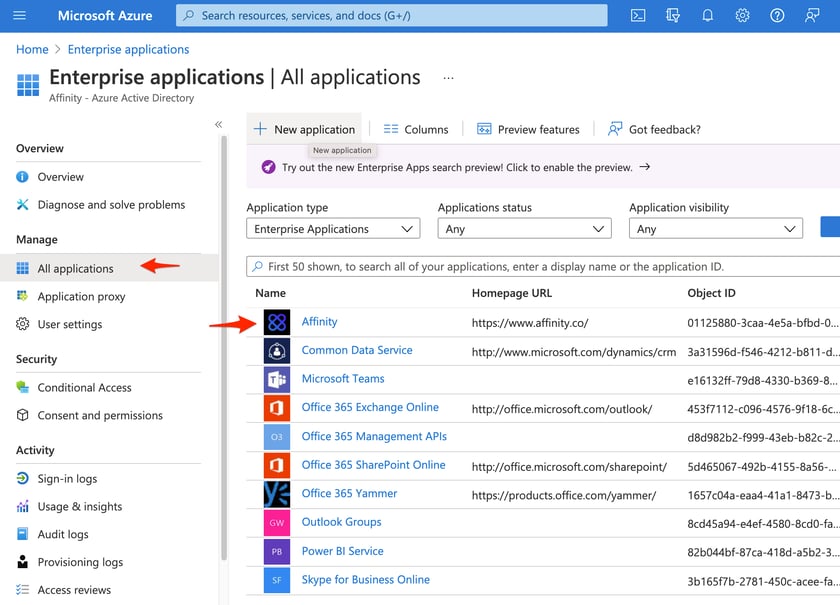840x605 pixels.
Task: Open the help question mark icon
Action: (777, 16)
